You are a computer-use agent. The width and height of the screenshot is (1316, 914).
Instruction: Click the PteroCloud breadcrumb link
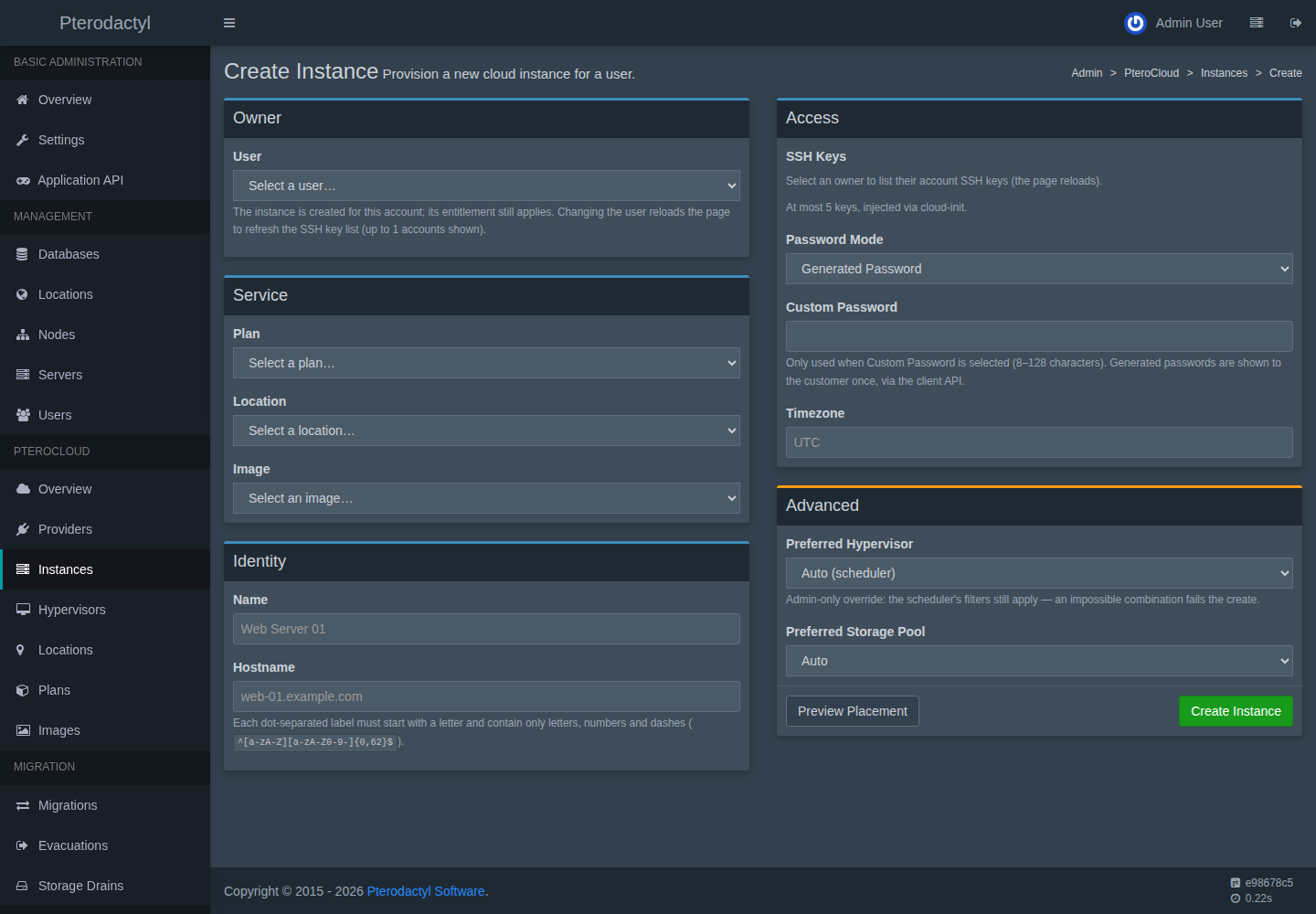click(x=1151, y=73)
